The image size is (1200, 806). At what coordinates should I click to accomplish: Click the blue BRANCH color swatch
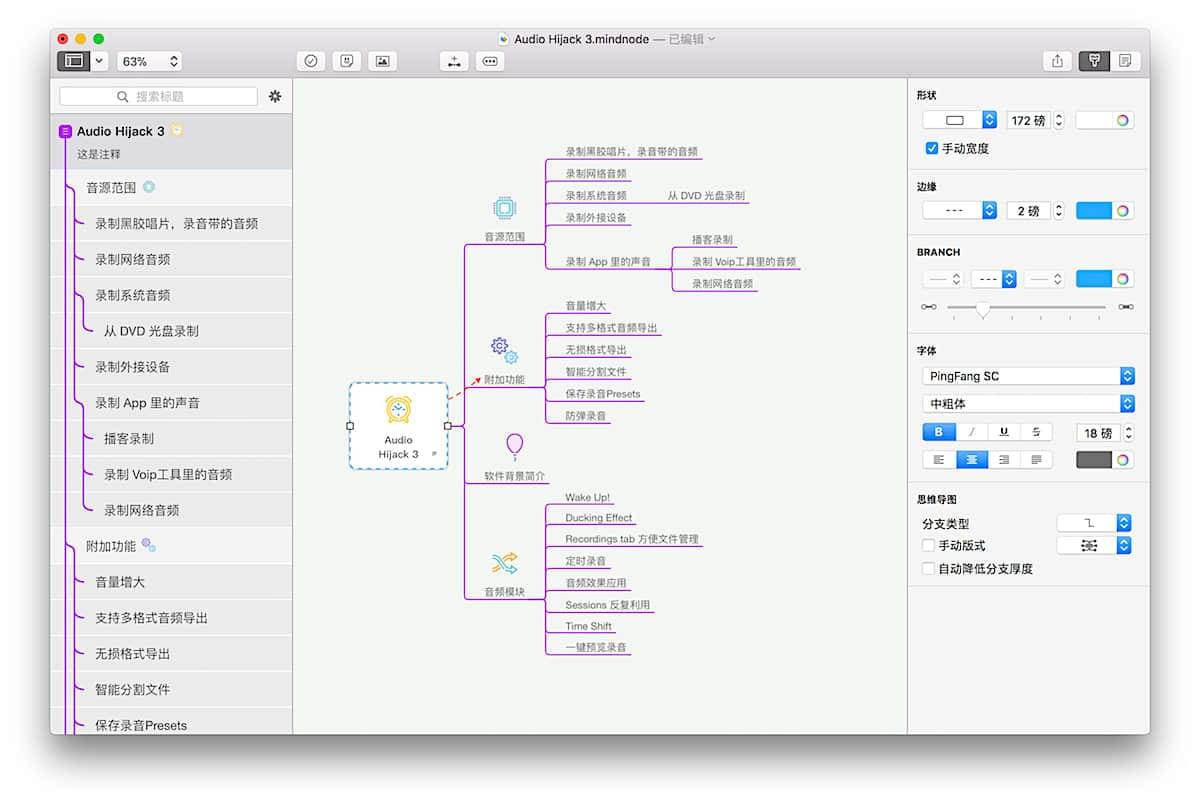(x=1094, y=279)
